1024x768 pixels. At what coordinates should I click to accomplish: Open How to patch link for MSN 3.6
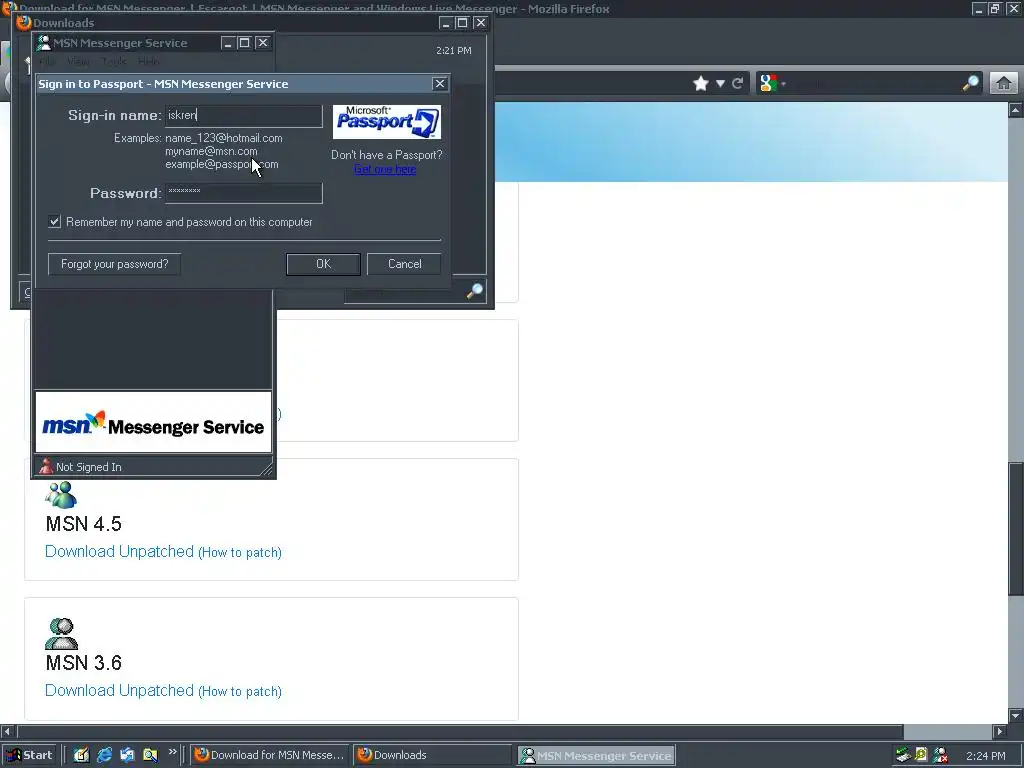pyautogui.click(x=240, y=692)
